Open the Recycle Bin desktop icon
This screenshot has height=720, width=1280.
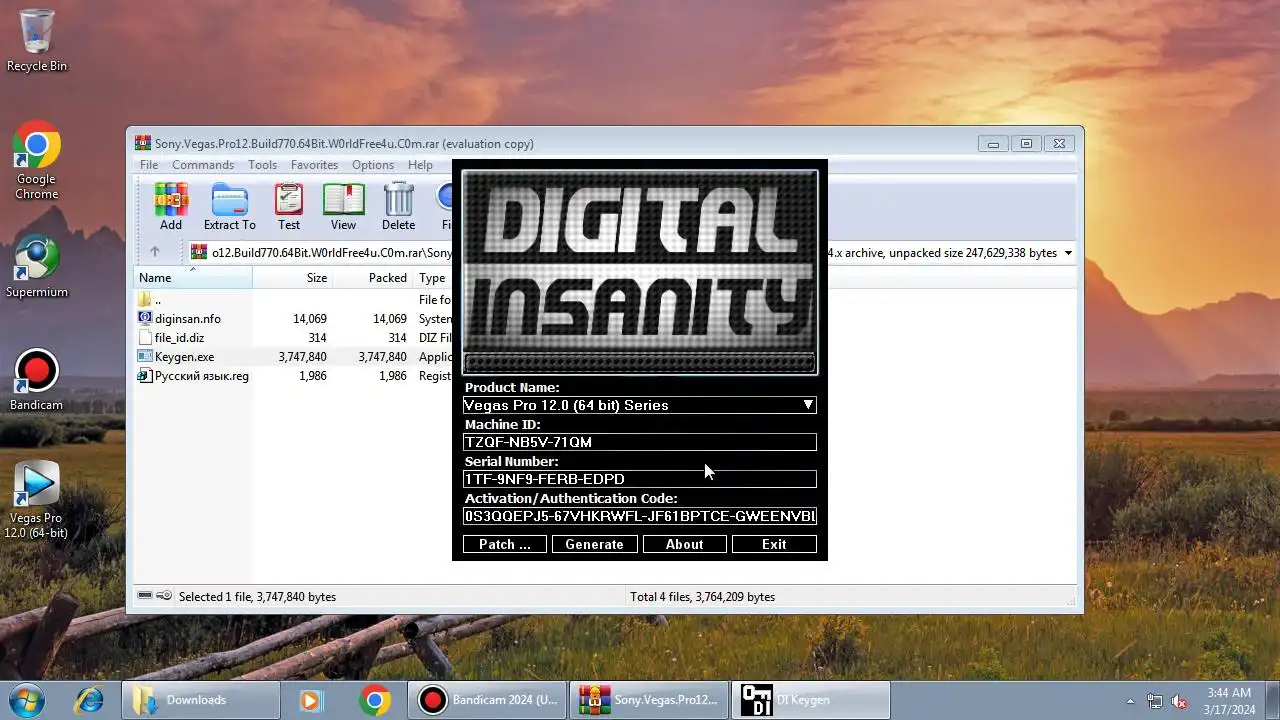pyautogui.click(x=37, y=41)
